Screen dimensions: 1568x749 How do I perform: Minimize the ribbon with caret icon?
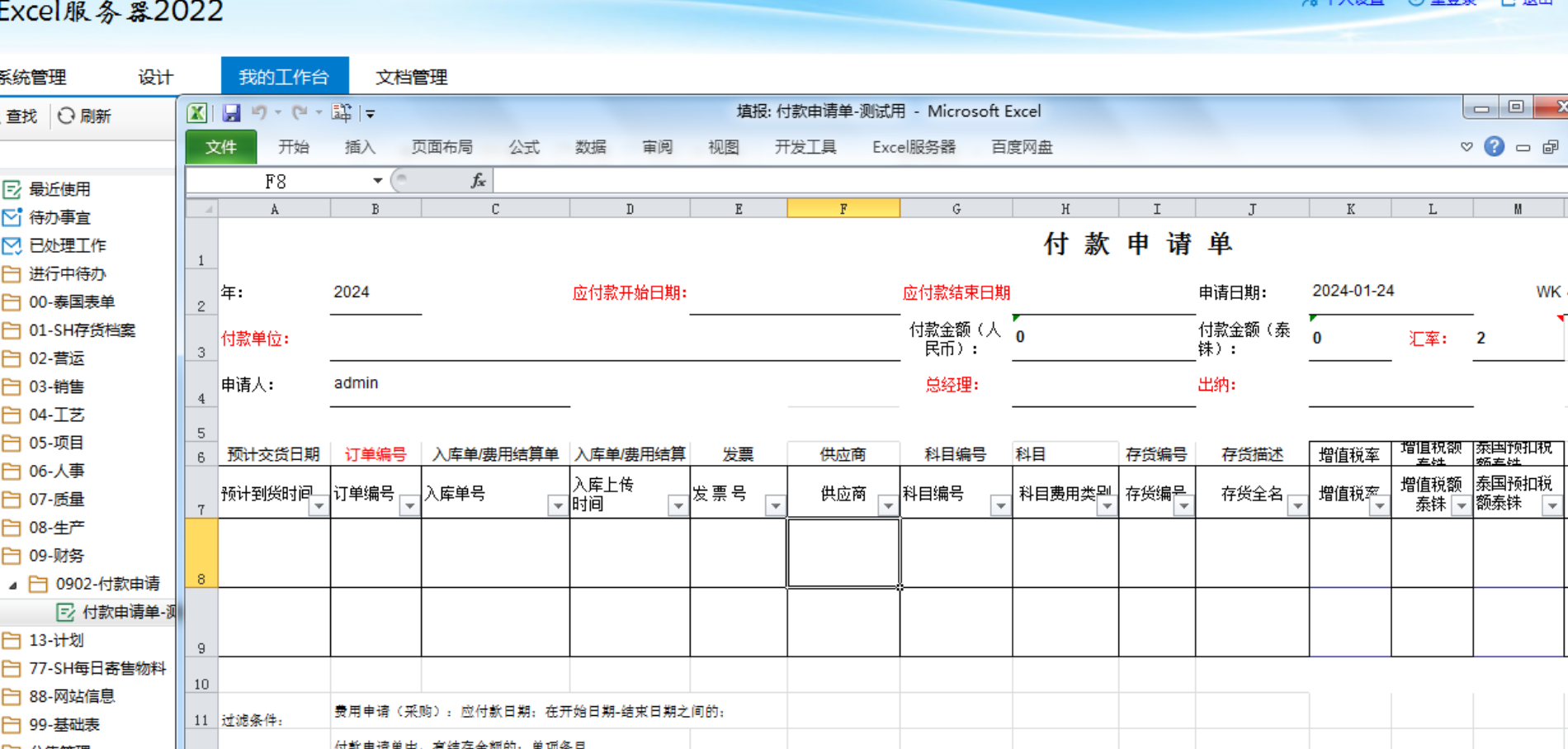pyautogui.click(x=1466, y=147)
